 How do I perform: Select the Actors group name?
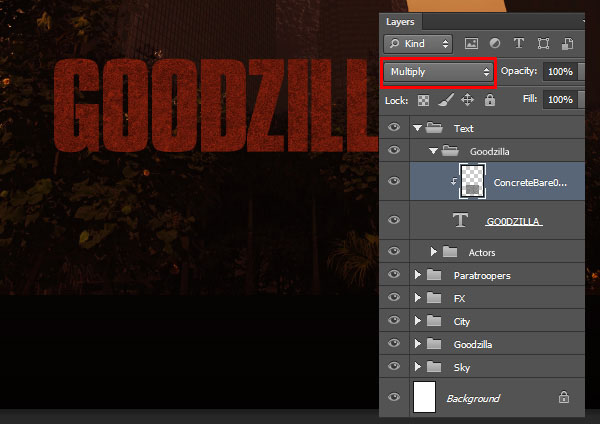tap(482, 253)
